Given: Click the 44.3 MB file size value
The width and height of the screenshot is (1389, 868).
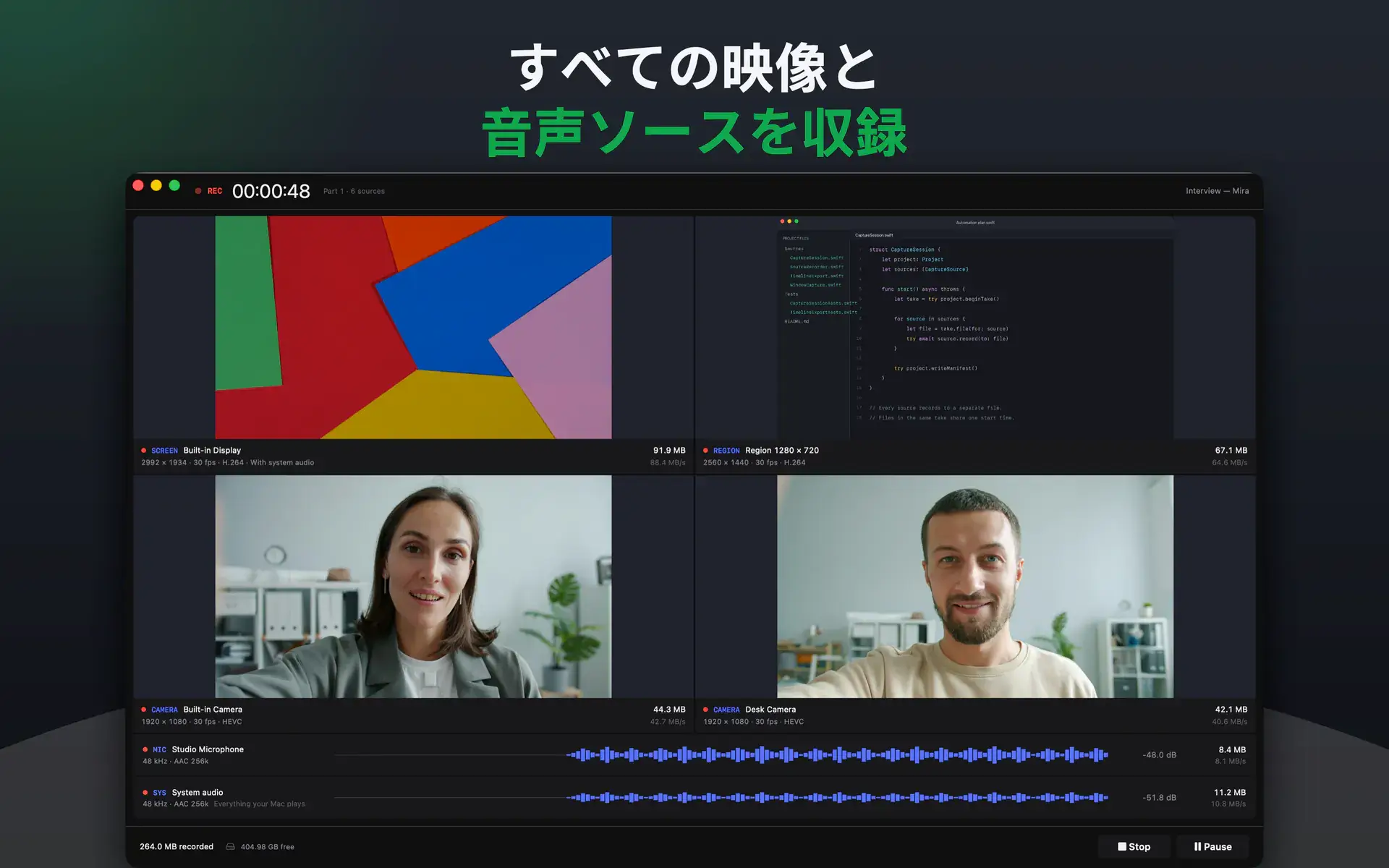Looking at the screenshot, I should point(669,710).
